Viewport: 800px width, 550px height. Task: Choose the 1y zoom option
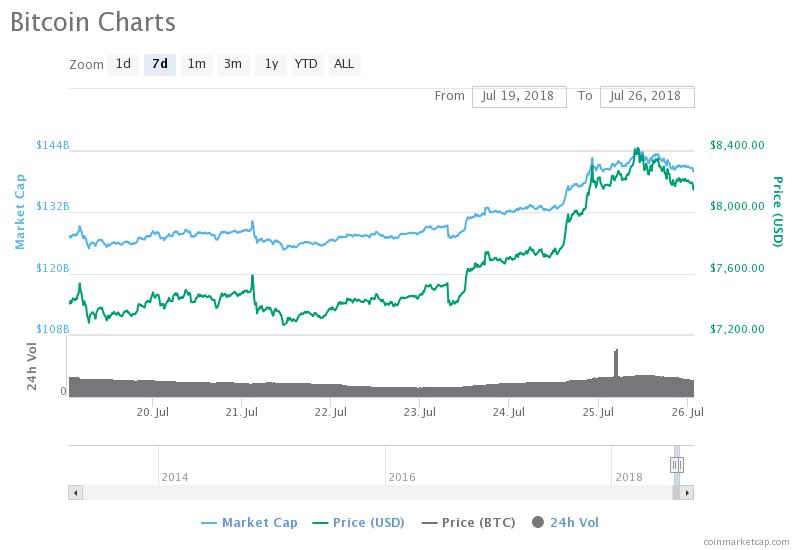click(x=271, y=64)
